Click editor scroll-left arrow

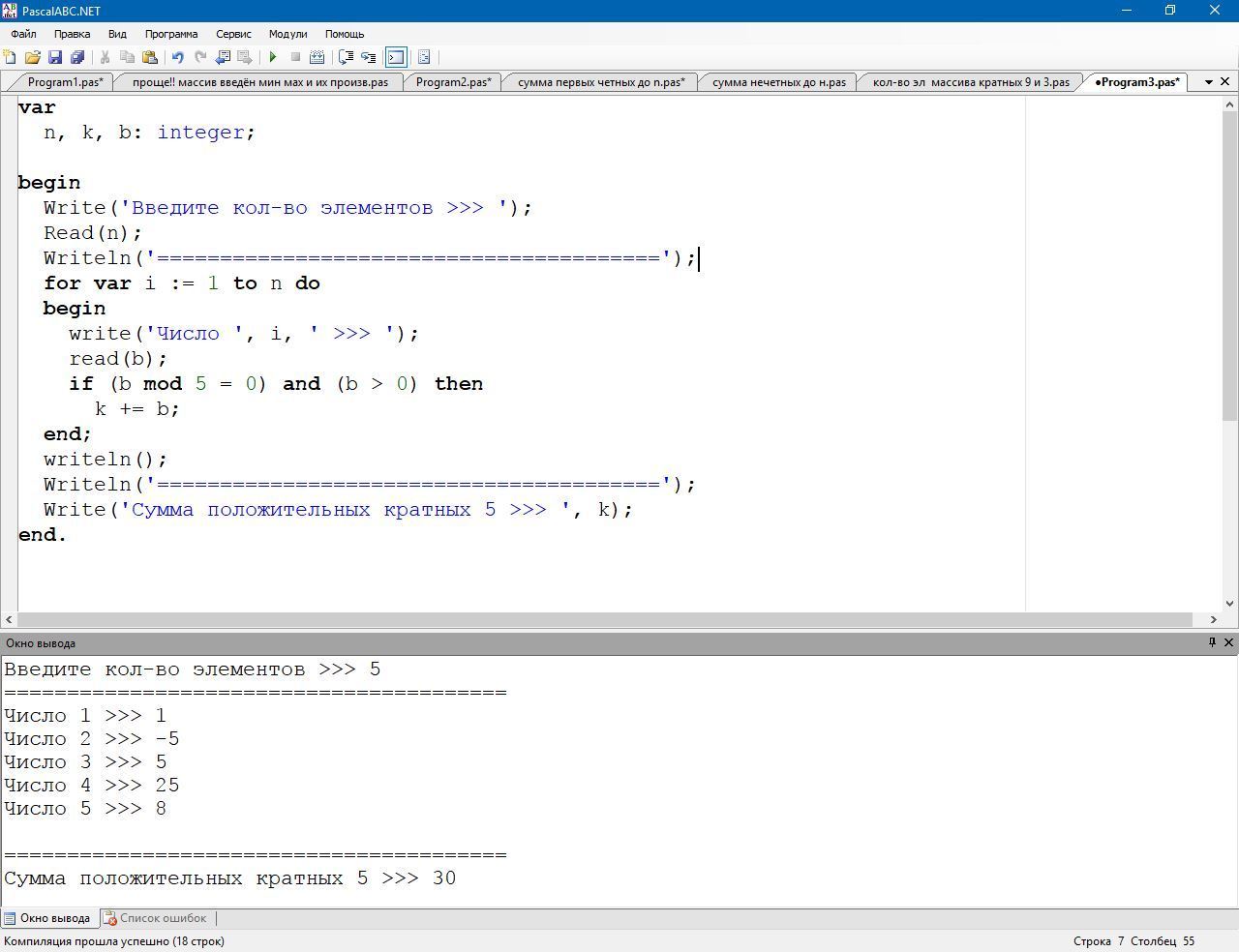pyautogui.click(x=9, y=619)
